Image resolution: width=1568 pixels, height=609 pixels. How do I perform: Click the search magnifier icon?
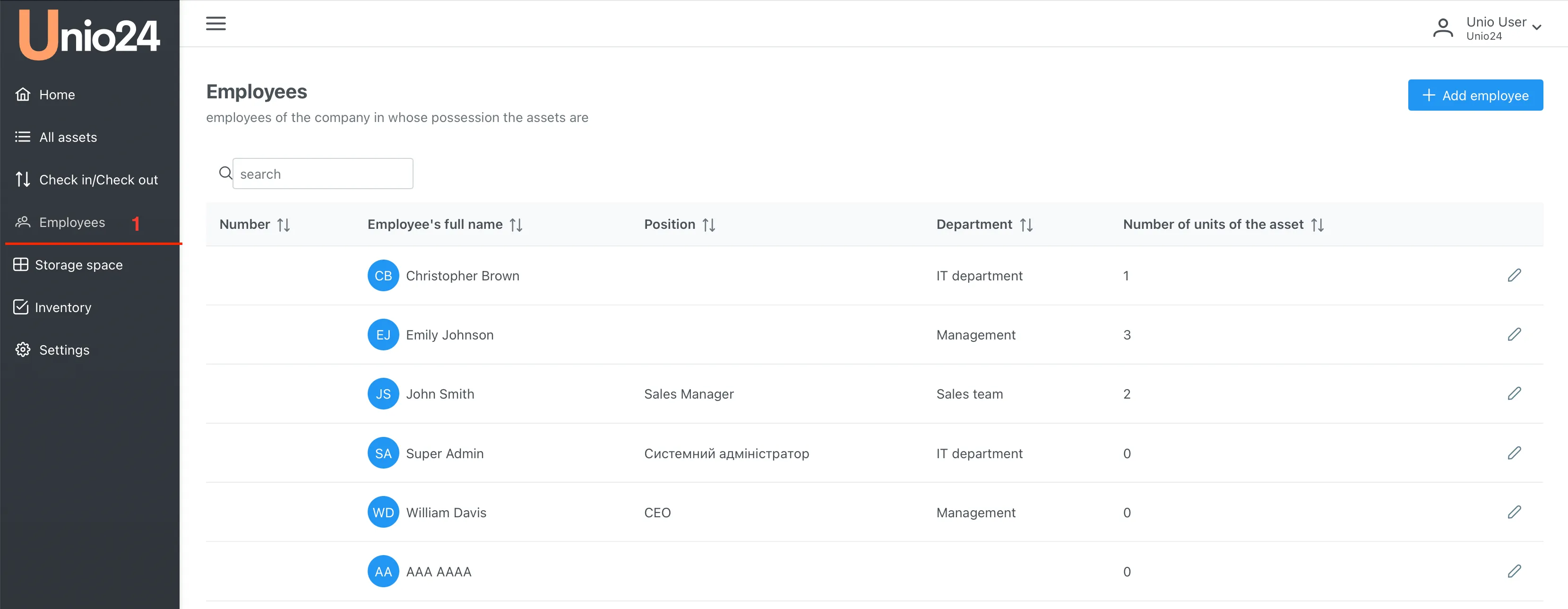[225, 174]
